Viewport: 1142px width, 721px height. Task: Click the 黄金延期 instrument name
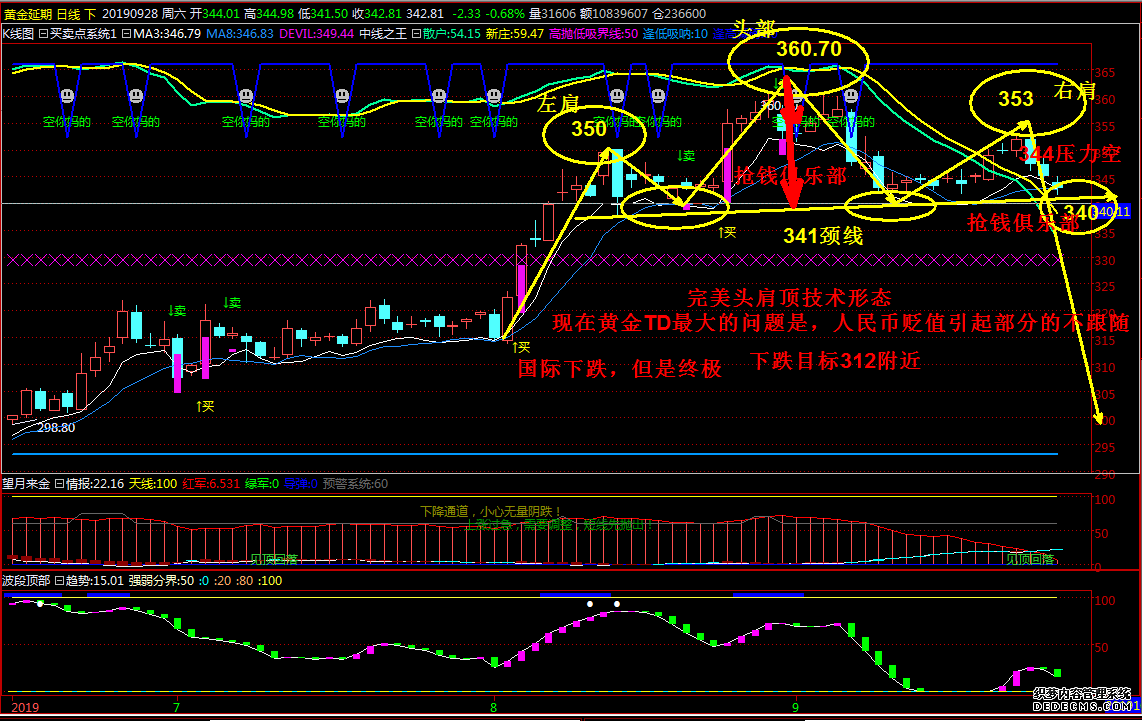pos(28,14)
